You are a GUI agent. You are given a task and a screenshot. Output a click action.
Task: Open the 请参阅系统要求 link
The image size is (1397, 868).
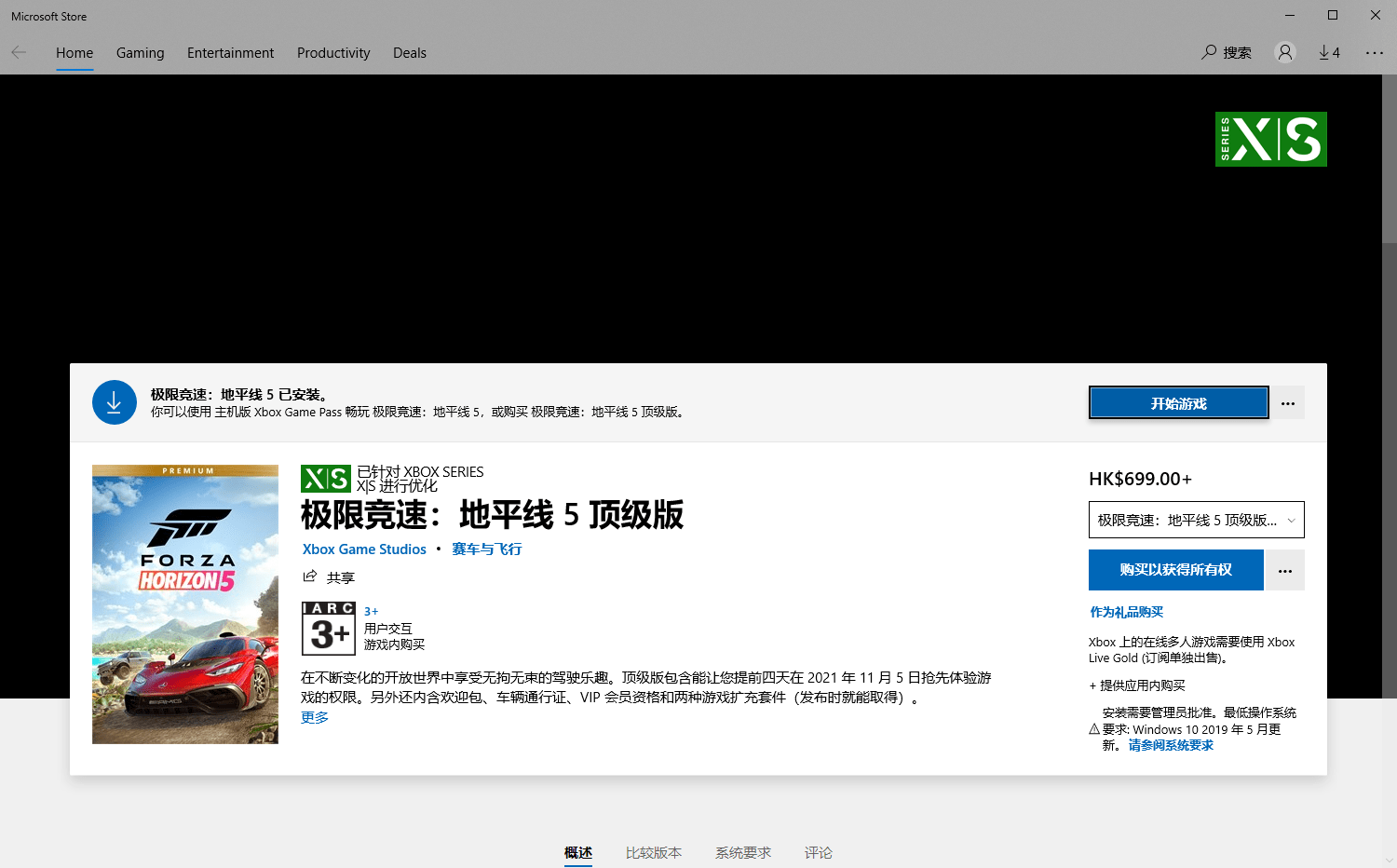[1171, 745]
